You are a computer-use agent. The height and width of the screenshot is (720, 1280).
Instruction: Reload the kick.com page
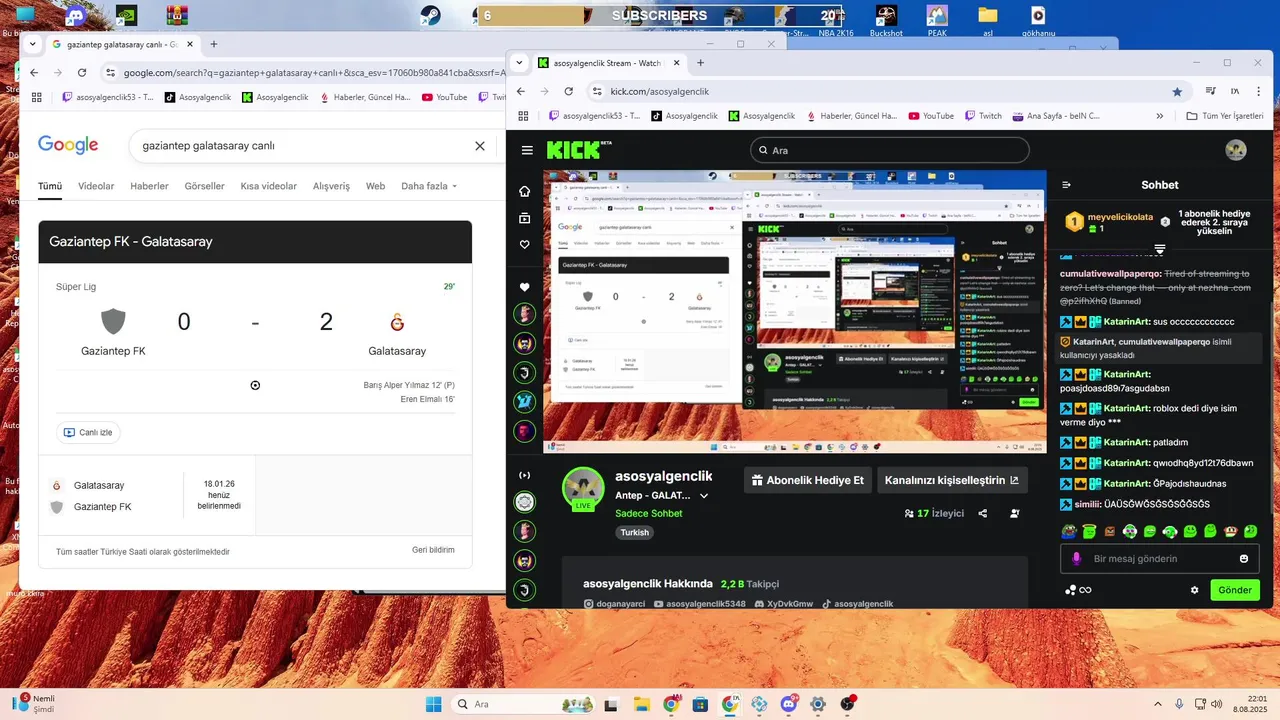(x=569, y=91)
